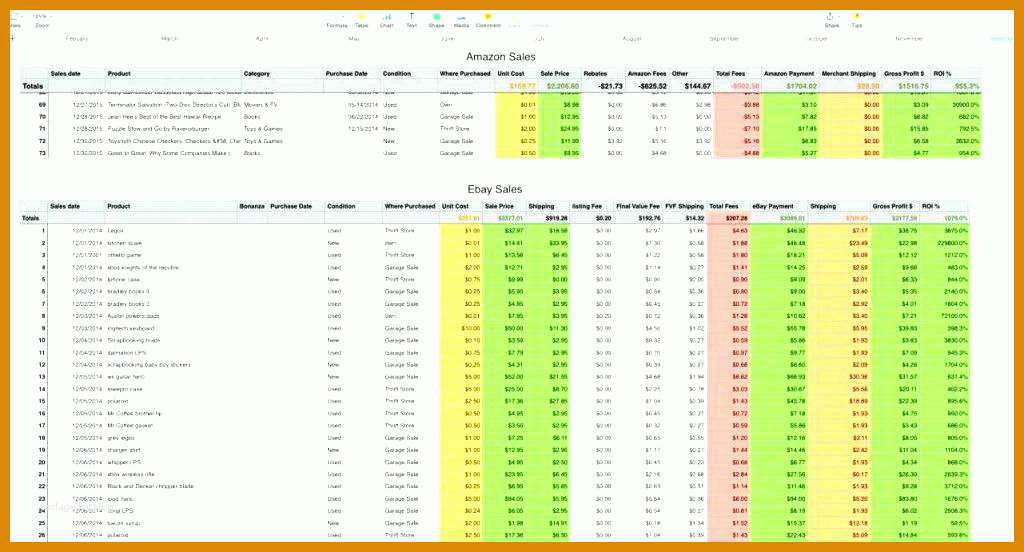Viewport: 1024px width, 552px height.
Task: Select Ebay row number 20
Action: tap(42, 462)
